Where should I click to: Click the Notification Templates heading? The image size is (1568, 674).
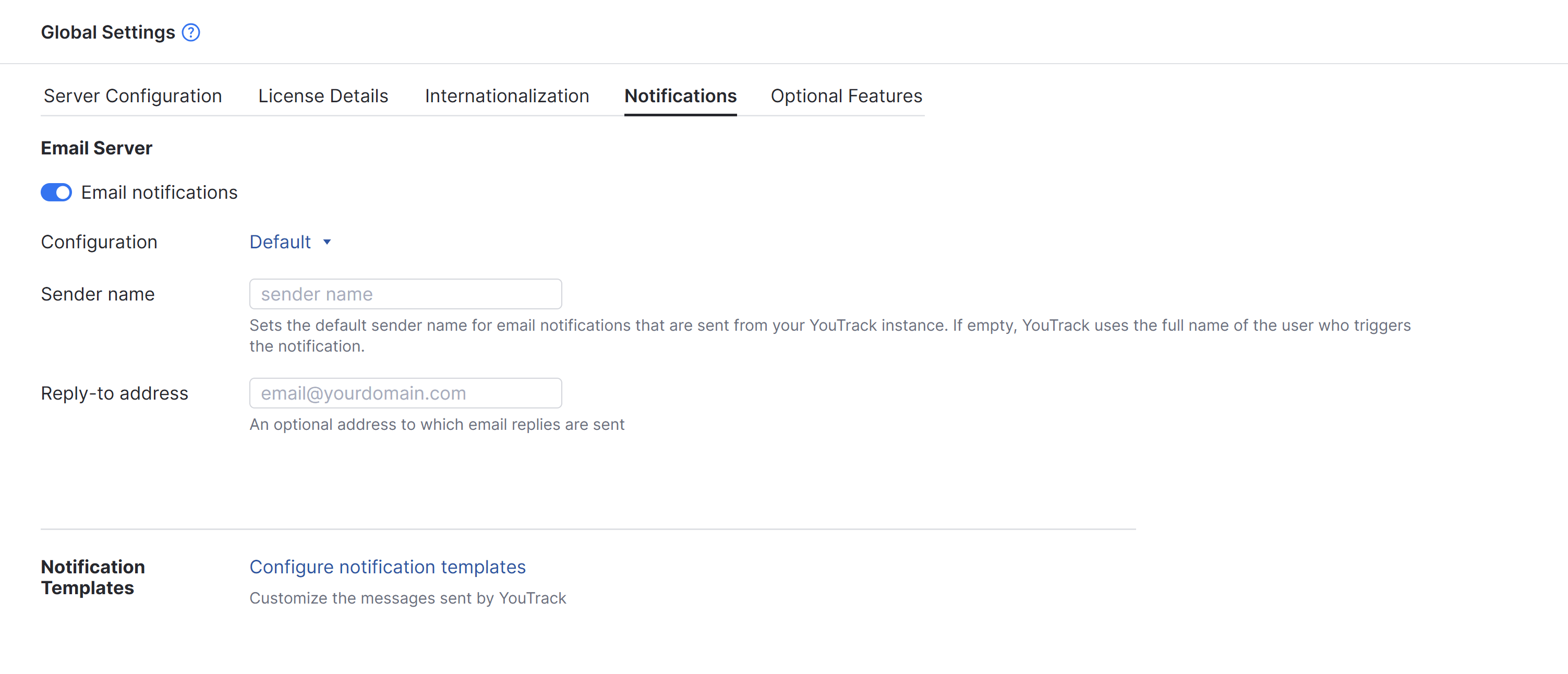point(92,577)
